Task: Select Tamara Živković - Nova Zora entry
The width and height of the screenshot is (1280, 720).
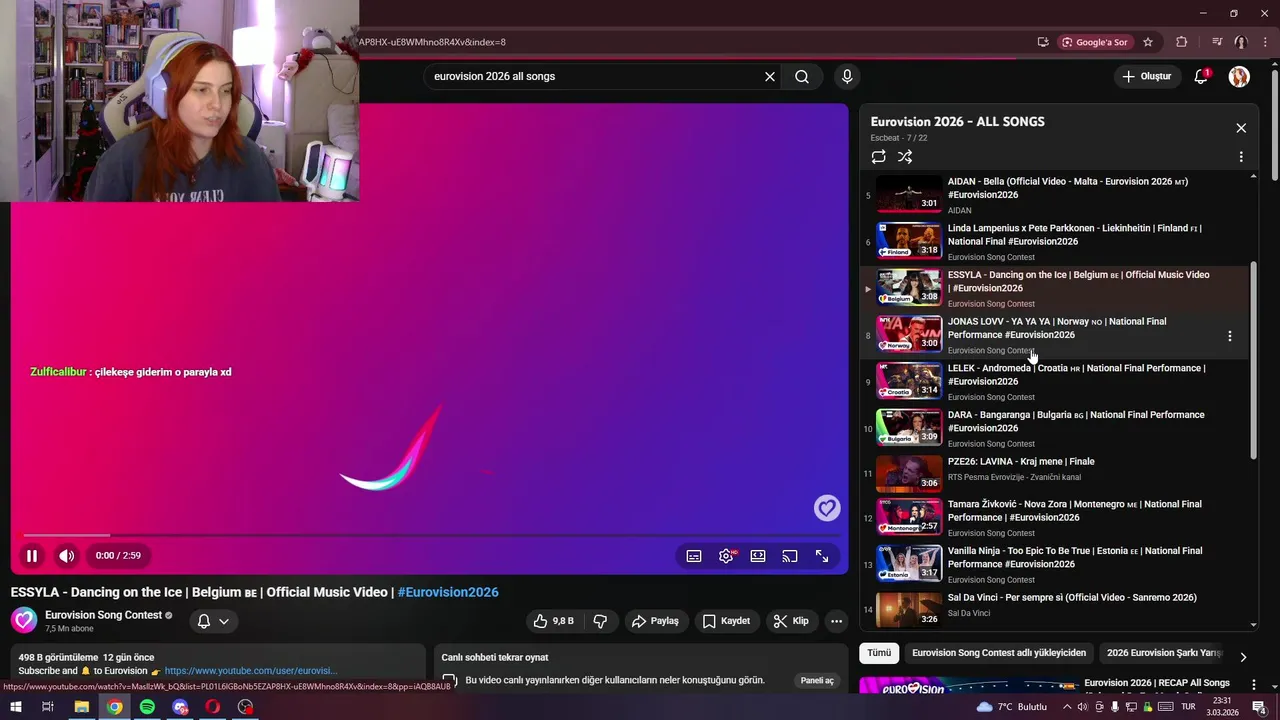Action: pos(1055,518)
